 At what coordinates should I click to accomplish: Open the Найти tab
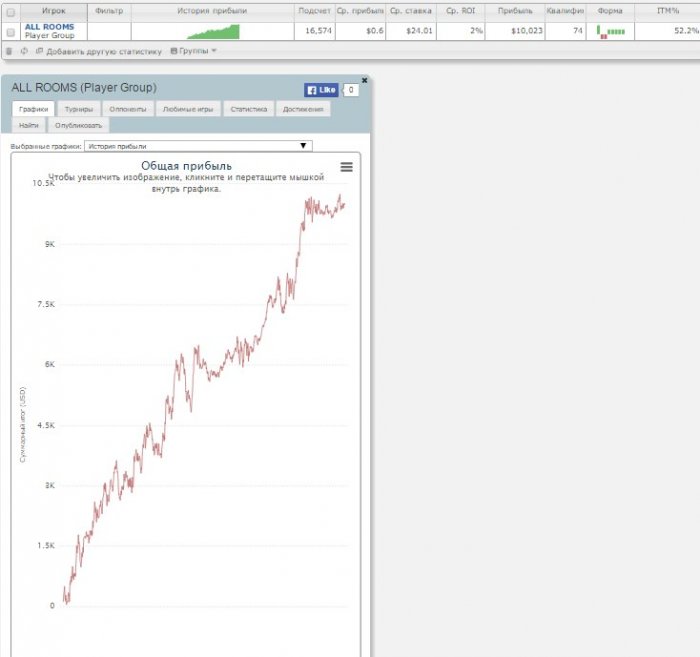29,125
